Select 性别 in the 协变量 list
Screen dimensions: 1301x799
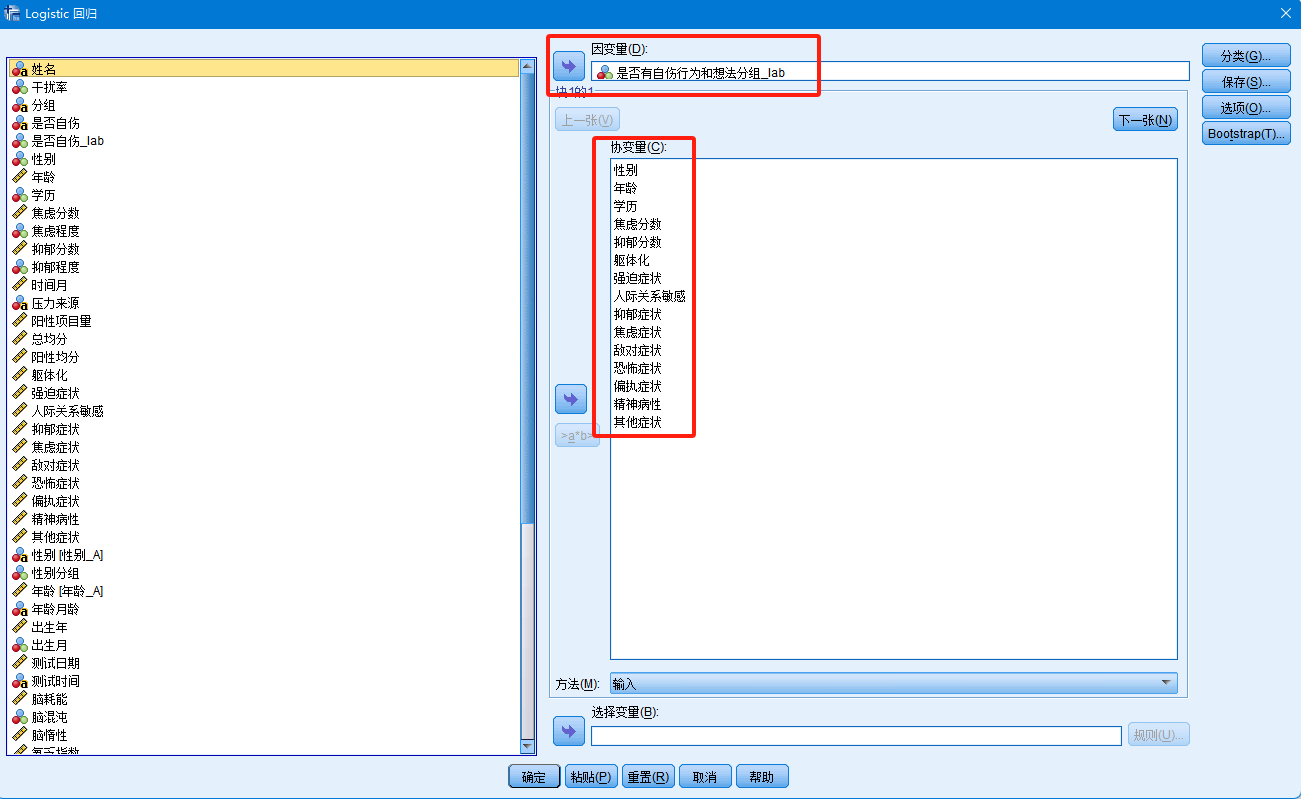tap(626, 170)
